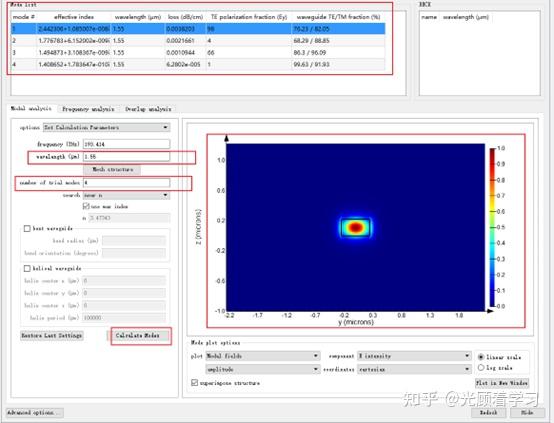The width and height of the screenshot is (554, 423).
Task: Open the search near n dropdown
Action: (x=126, y=195)
